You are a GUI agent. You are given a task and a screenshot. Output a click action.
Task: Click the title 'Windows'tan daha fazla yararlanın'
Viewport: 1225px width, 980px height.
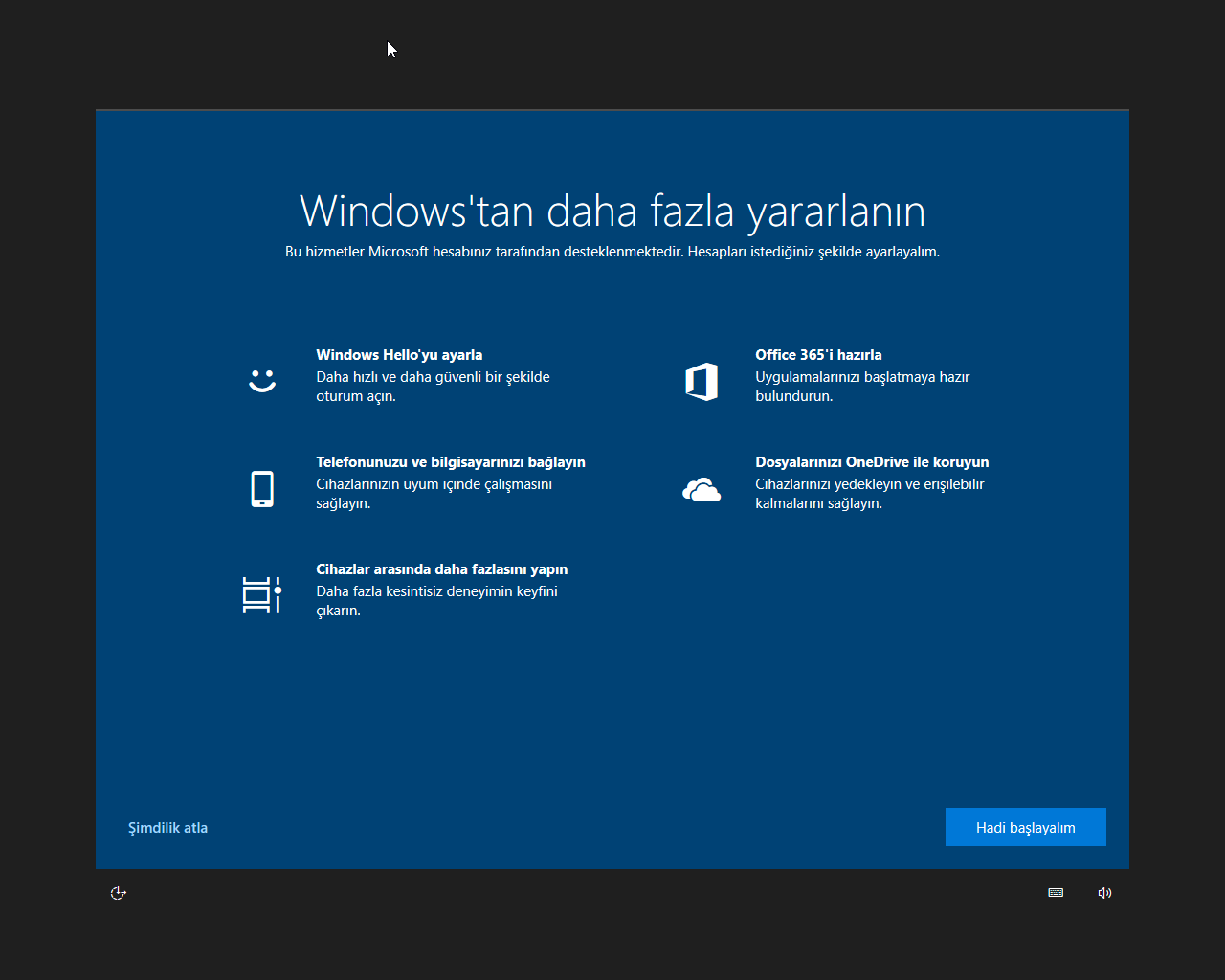point(612,212)
